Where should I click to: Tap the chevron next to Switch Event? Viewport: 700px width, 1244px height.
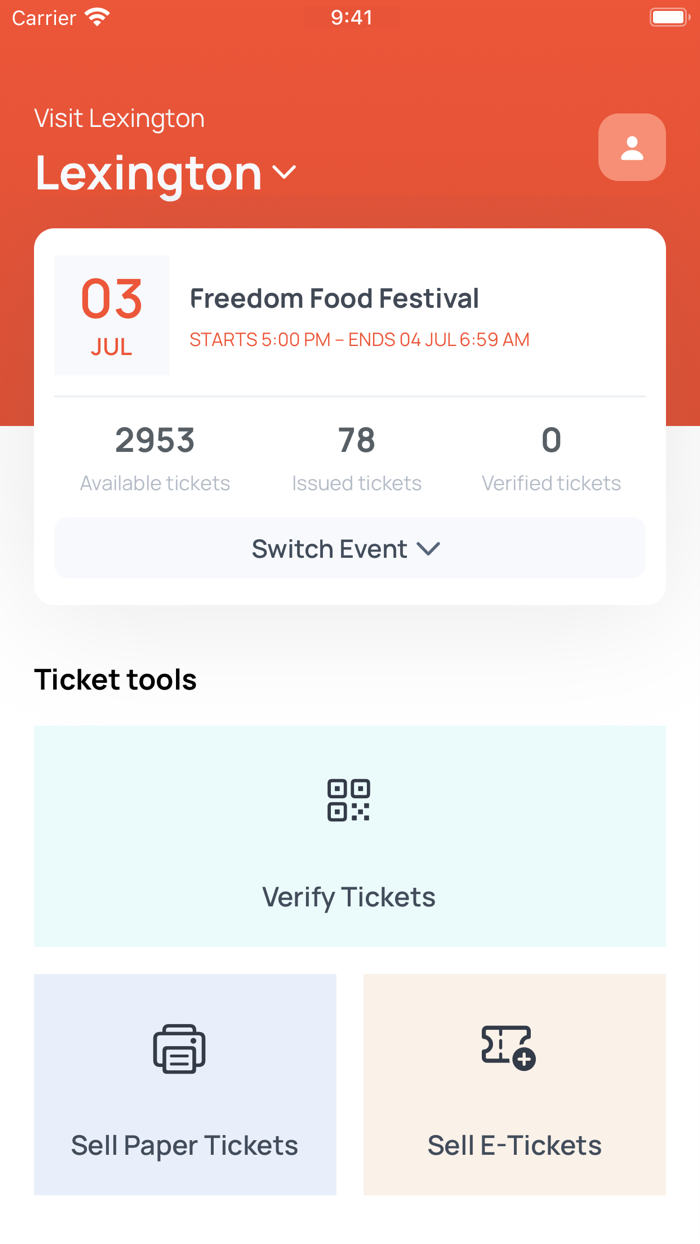[x=430, y=548]
